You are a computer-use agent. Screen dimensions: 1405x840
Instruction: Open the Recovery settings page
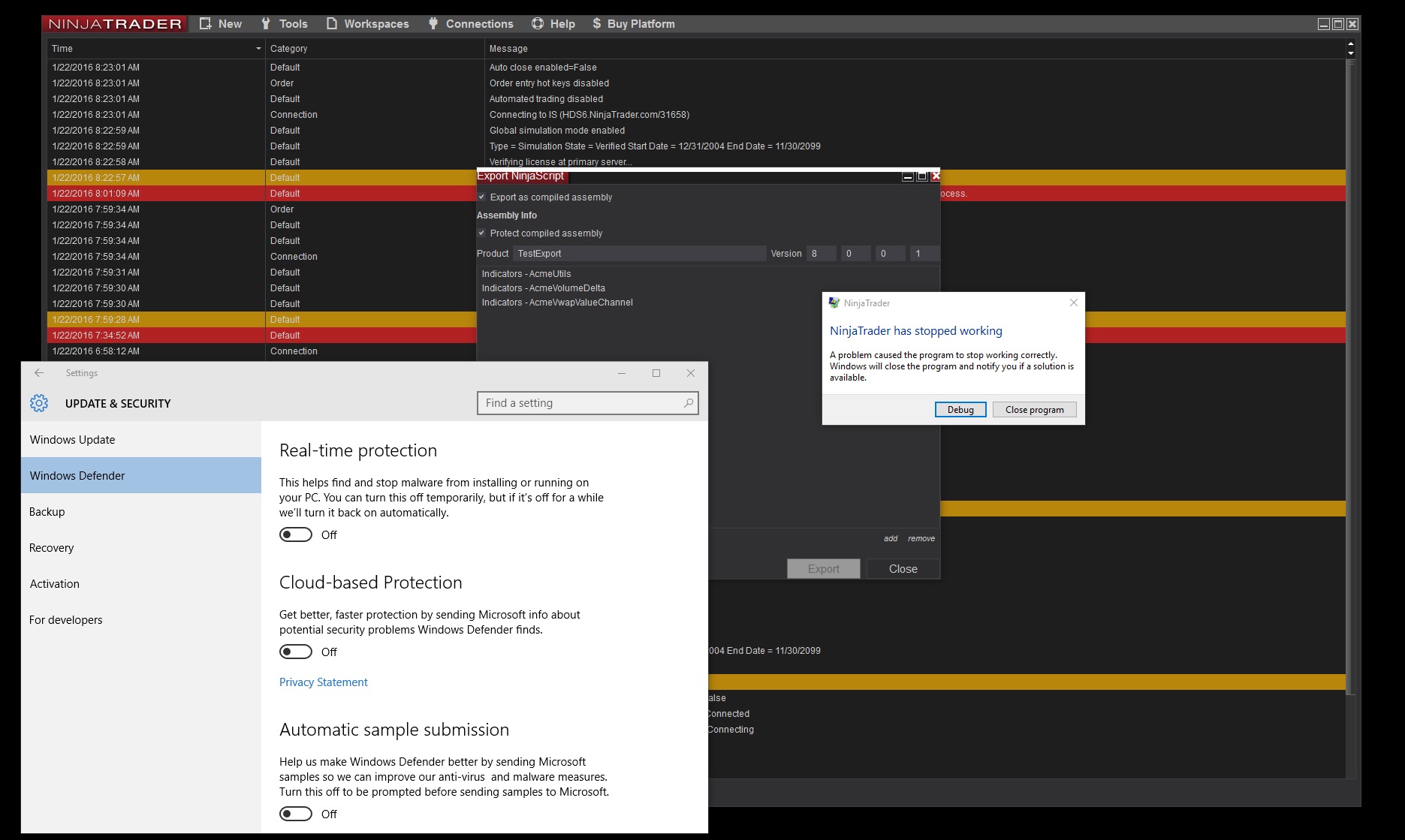141,547
